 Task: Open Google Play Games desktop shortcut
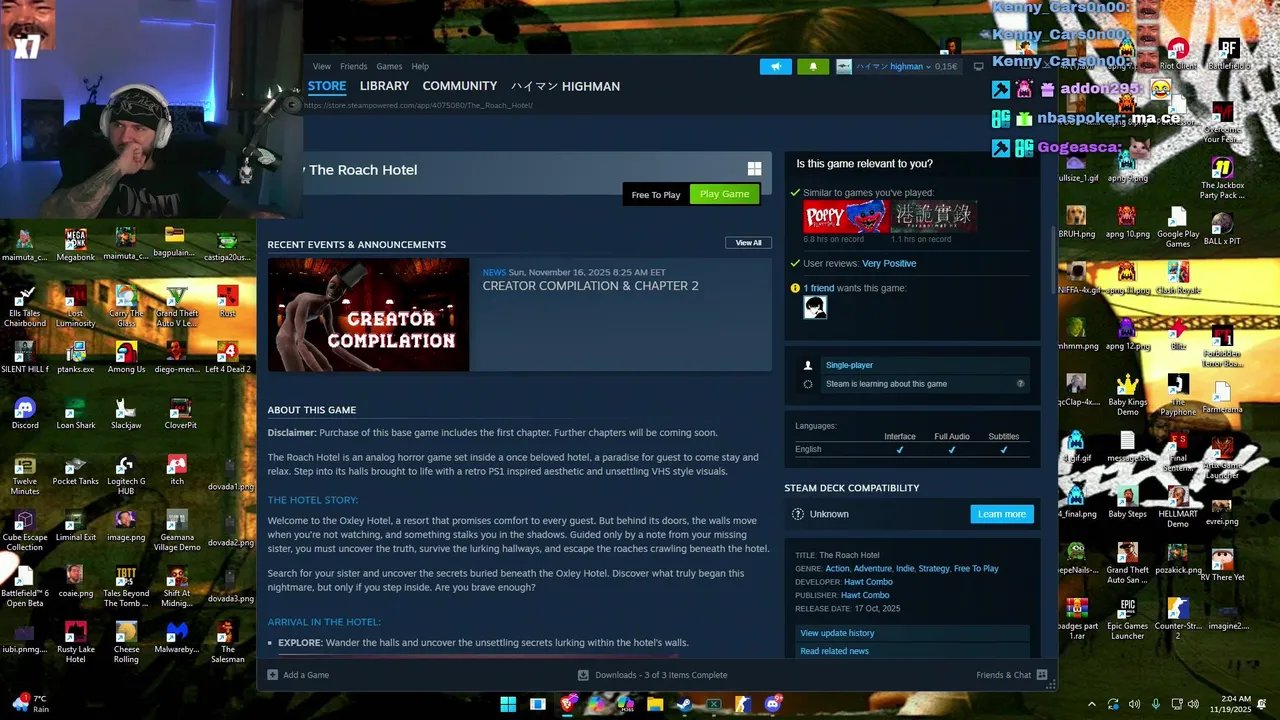1178,227
